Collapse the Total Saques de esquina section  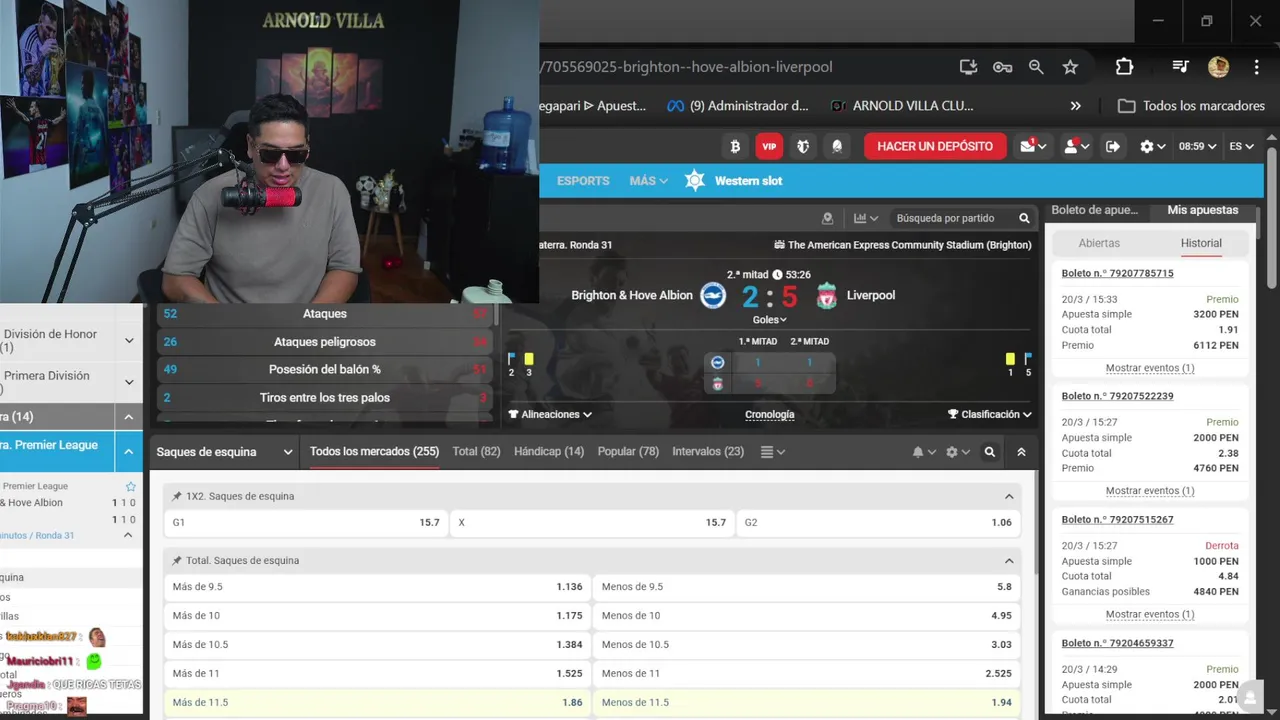point(1009,561)
